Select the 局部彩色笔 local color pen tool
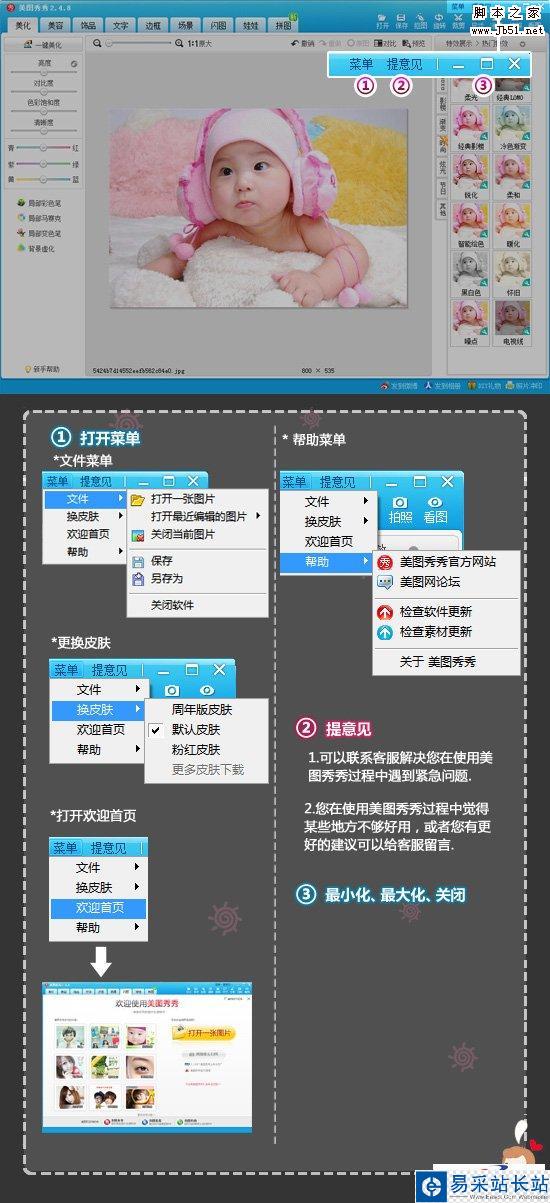Viewport: 550px width, 1203px height. (38, 201)
